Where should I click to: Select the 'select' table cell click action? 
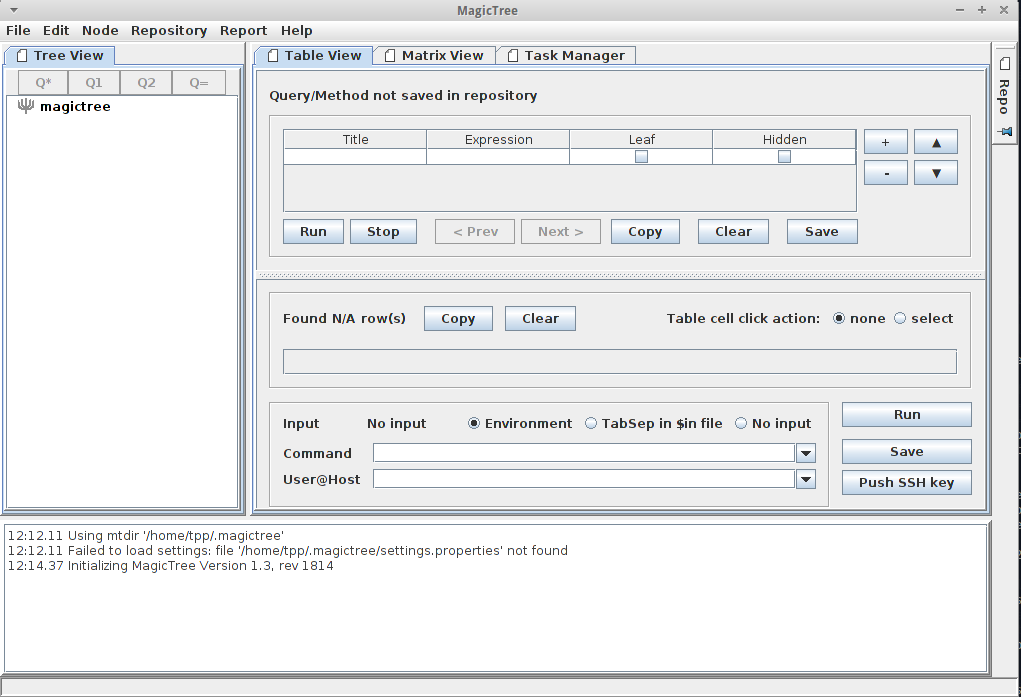click(x=923, y=319)
